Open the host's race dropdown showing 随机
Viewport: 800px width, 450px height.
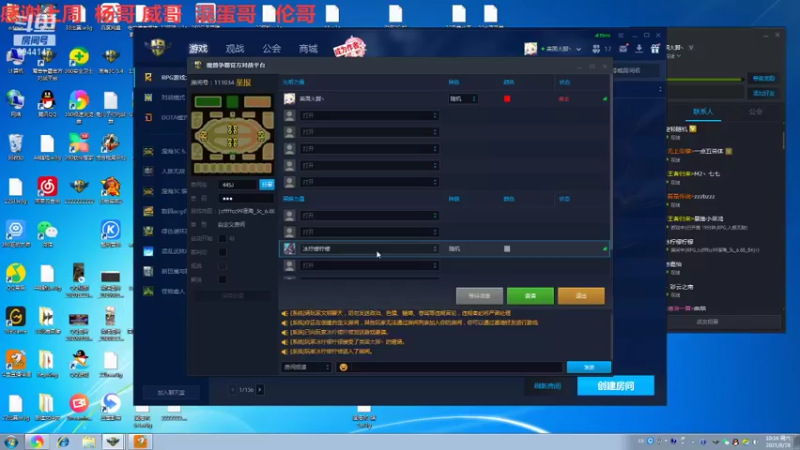click(x=463, y=98)
